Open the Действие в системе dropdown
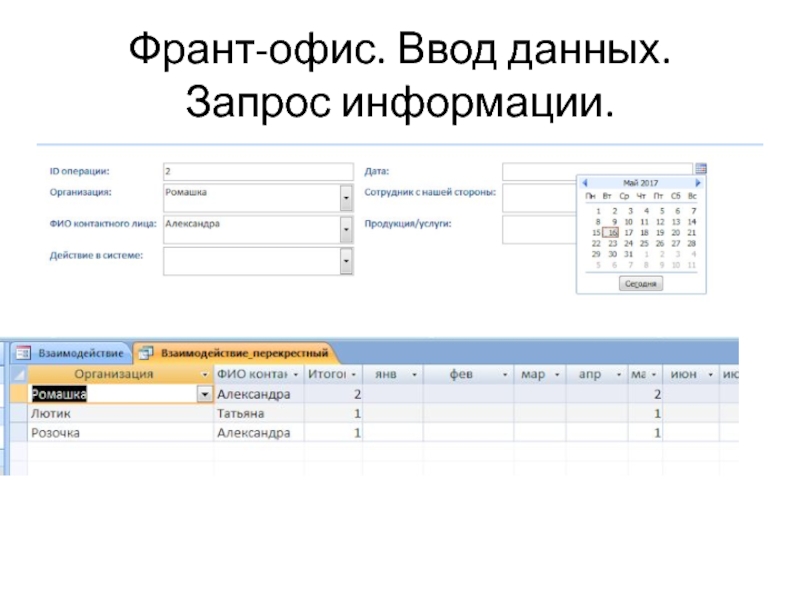800x600 pixels. point(346,261)
